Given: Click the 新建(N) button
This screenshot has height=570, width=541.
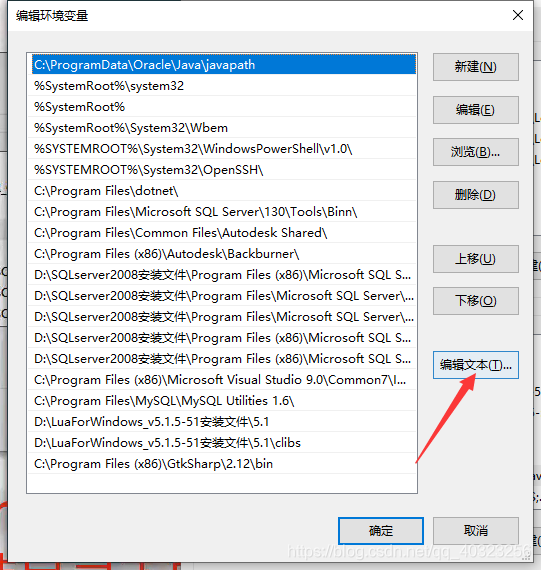Looking at the screenshot, I should point(476,67).
